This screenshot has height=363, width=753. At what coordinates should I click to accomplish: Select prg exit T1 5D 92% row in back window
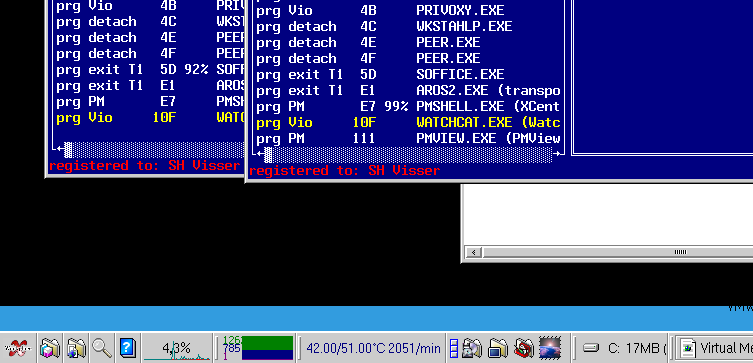[150, 69]
